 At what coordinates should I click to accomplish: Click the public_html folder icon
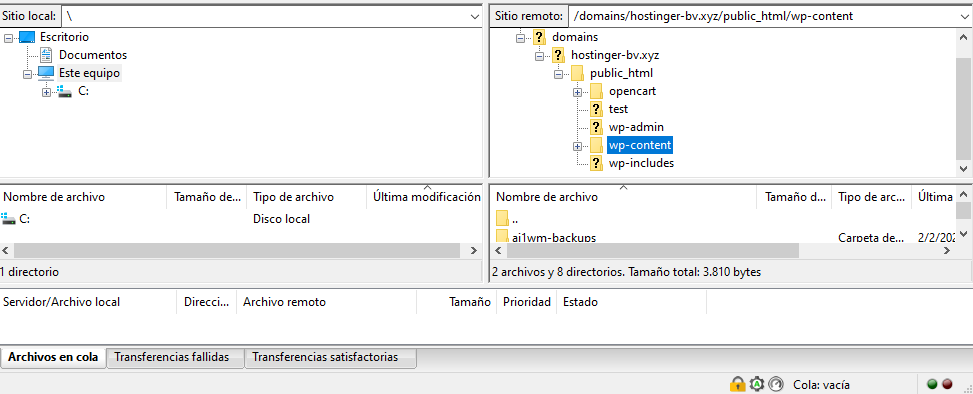pos(577,73)
